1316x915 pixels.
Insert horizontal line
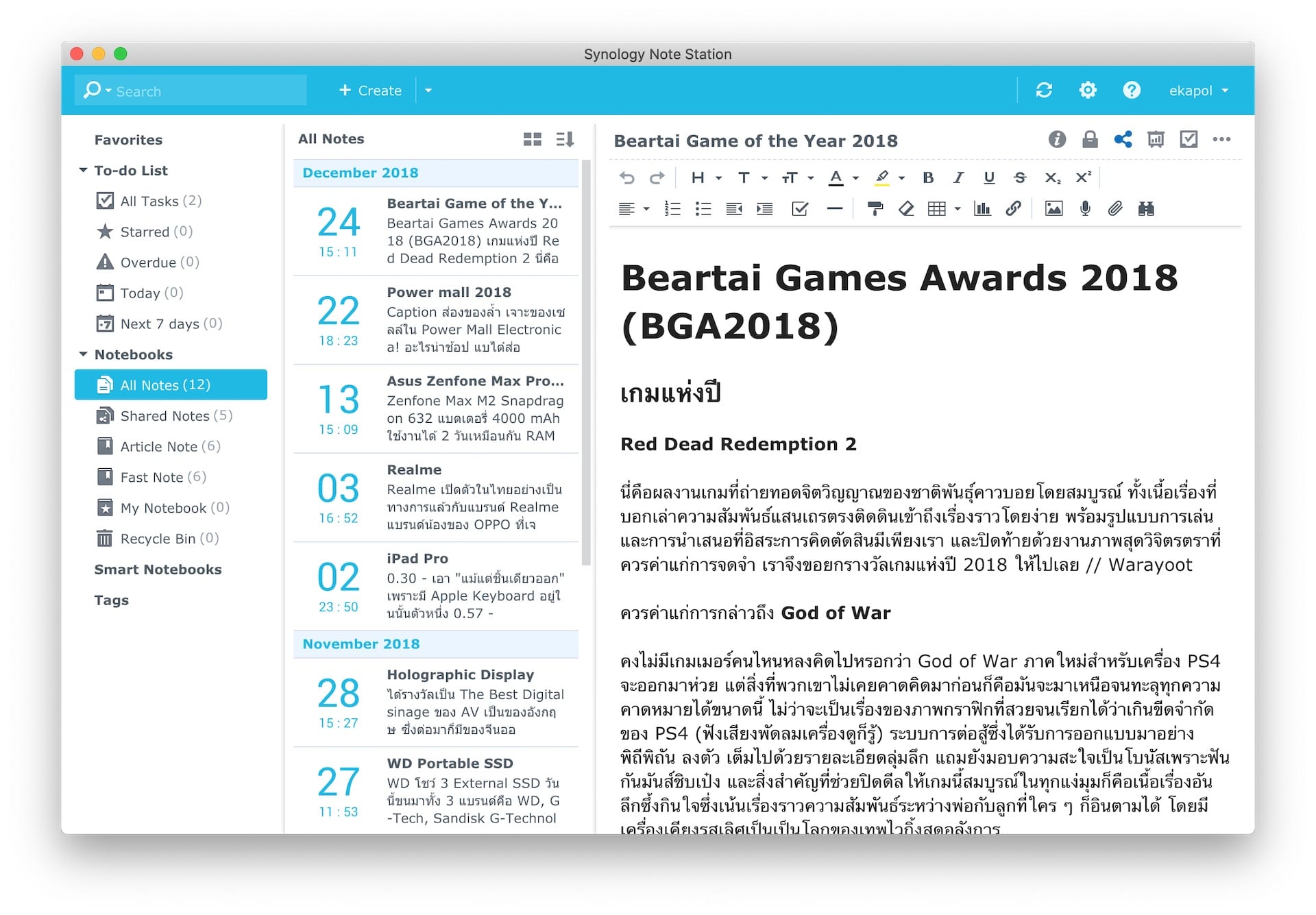coord(834,208)
